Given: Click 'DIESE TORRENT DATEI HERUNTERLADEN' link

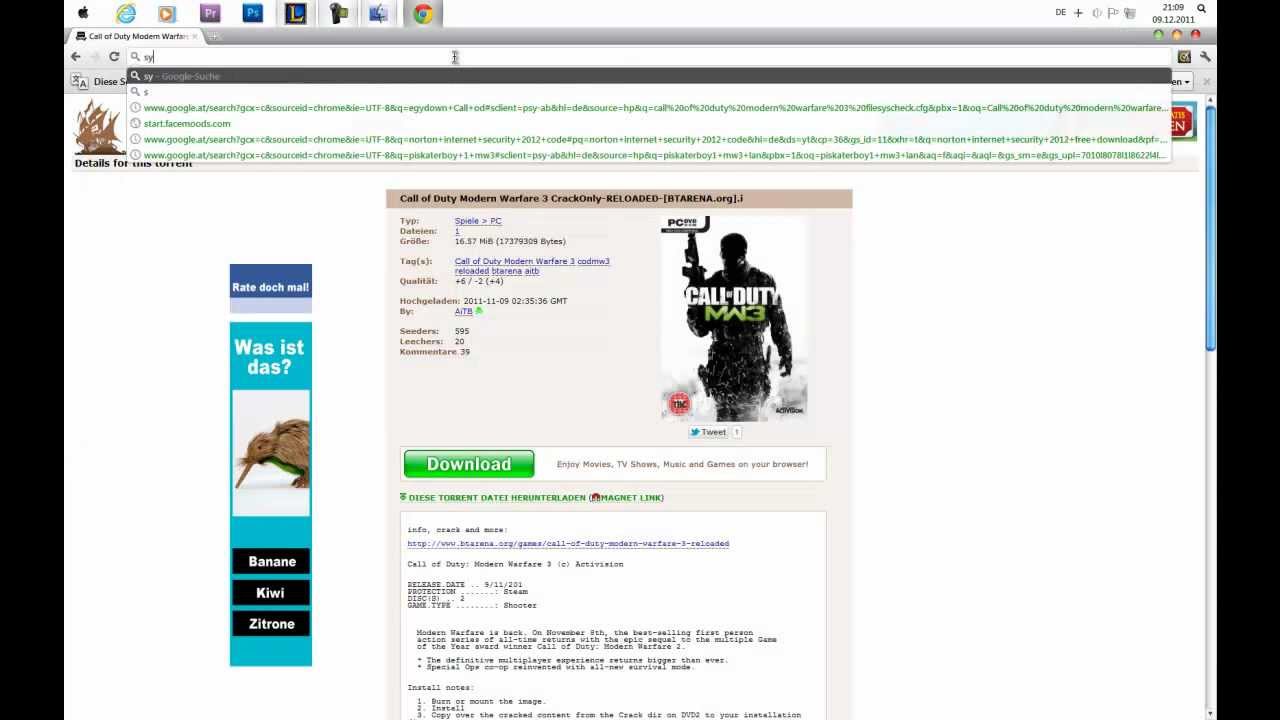Looking at the screenshot, I should tap(497, 497).
